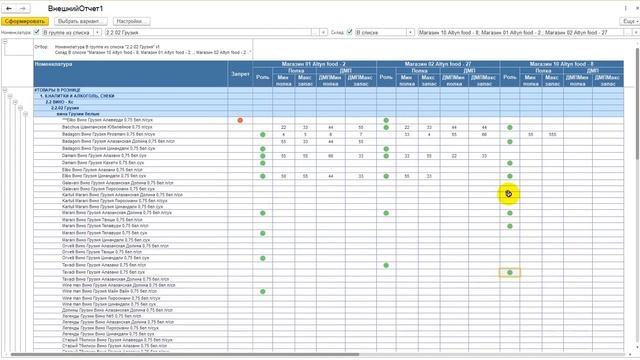640x360 pixels.
Task: Click highlighted green dot in Tavadi Алазани сух row
Action: click(x=510, y=272)
